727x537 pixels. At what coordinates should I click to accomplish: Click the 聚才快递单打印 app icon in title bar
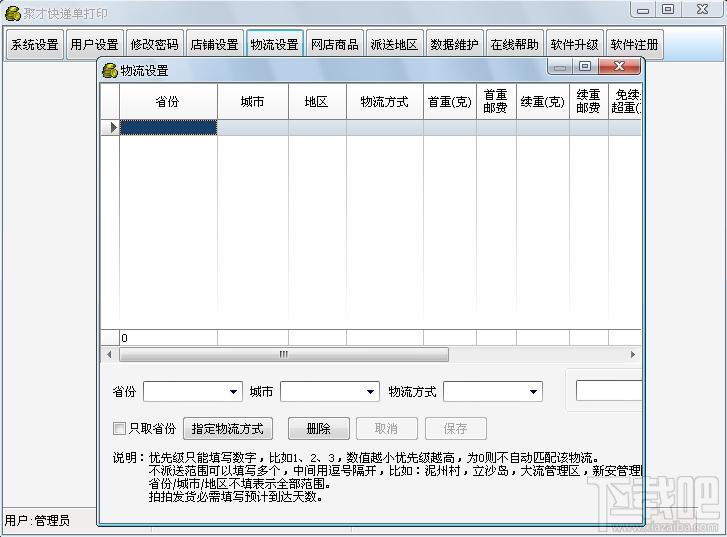click(x=13, y=13)
